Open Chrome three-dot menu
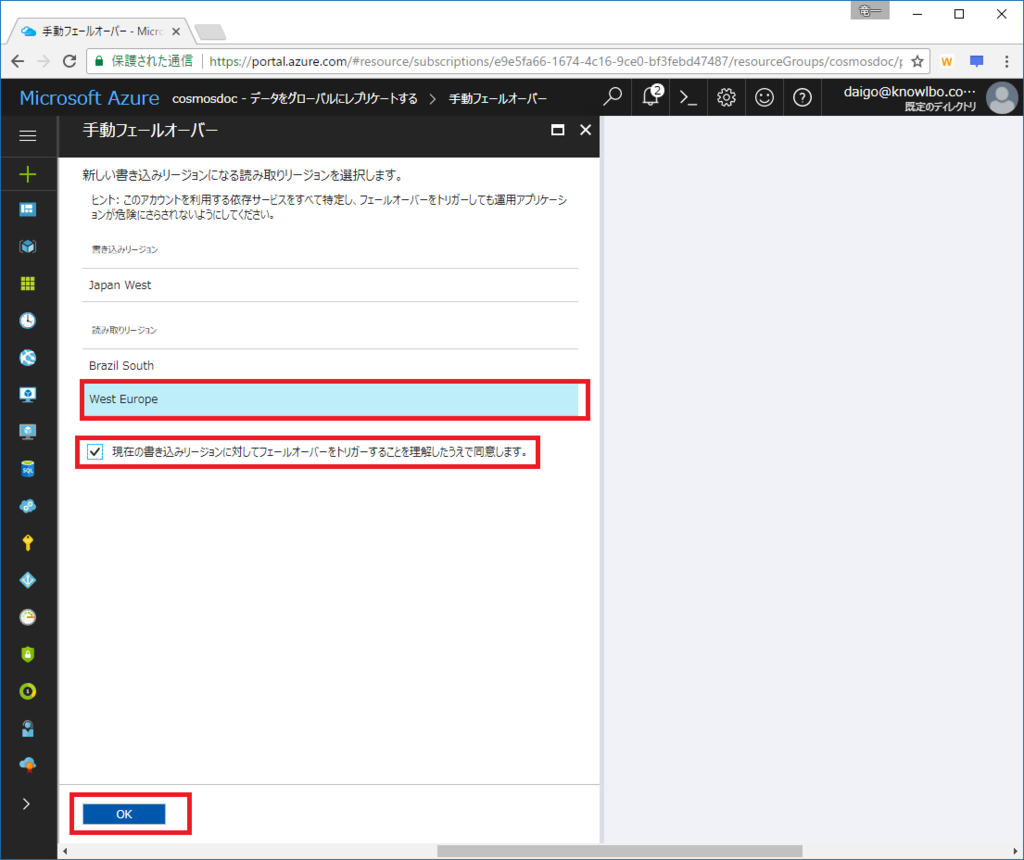This screenshot has height=860, width=1024. tap(1006, 61)
